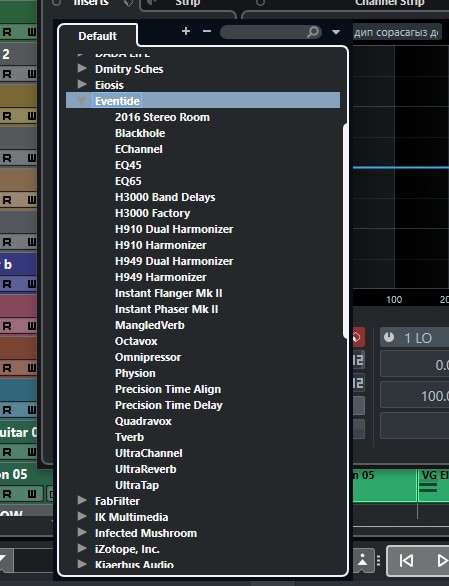This screenshot has height=586, width=449.
Task: Select the UltraChannel plugin
Action: pyautogui.click(x=149, y=453)
